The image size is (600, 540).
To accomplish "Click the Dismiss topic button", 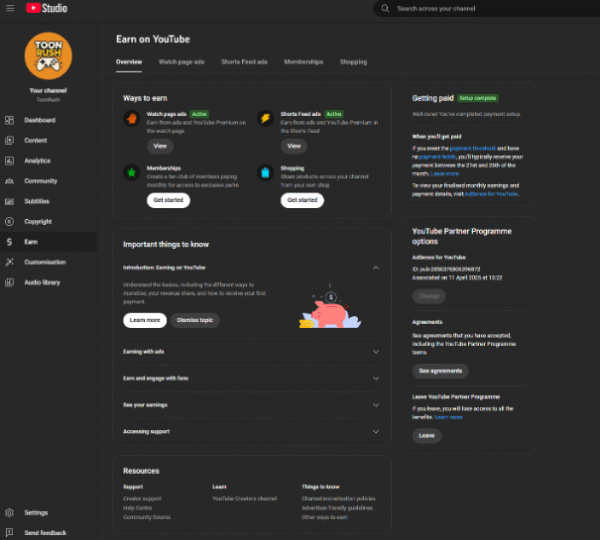I will pos(195,320).
